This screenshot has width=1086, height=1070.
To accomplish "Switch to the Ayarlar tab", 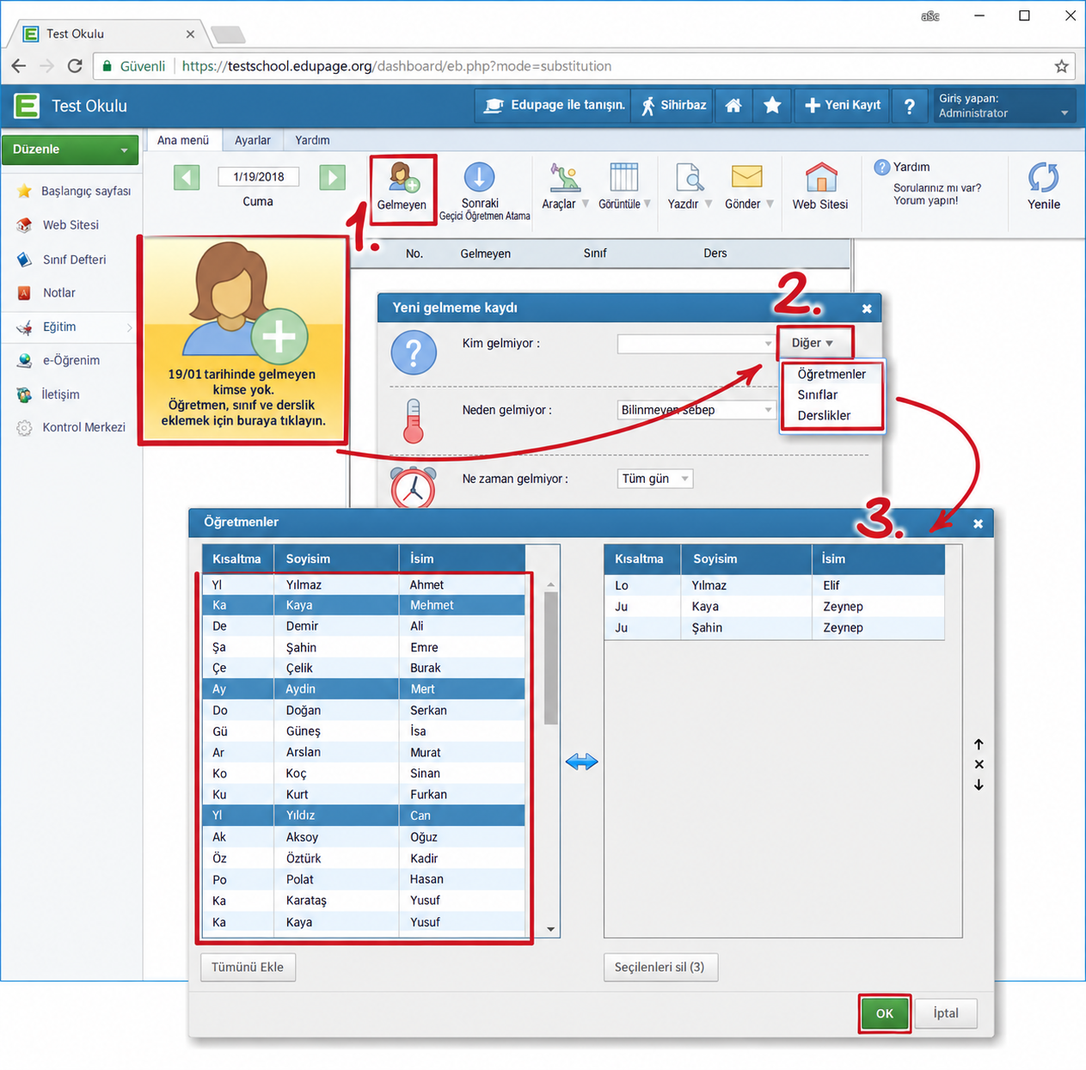I will pyautogui.click(x=252, y=140).
